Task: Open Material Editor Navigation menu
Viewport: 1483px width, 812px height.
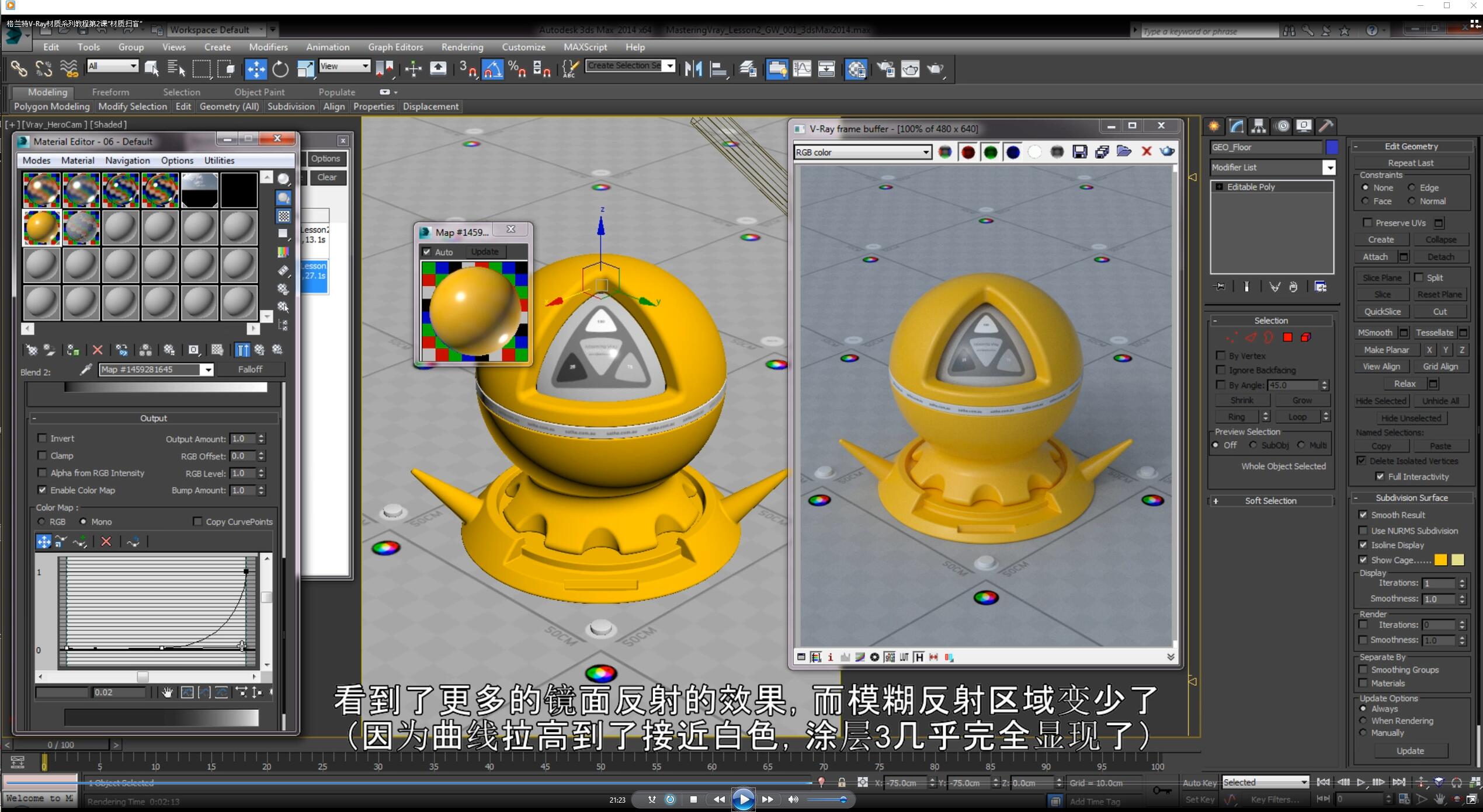Action: click(127, 160)
